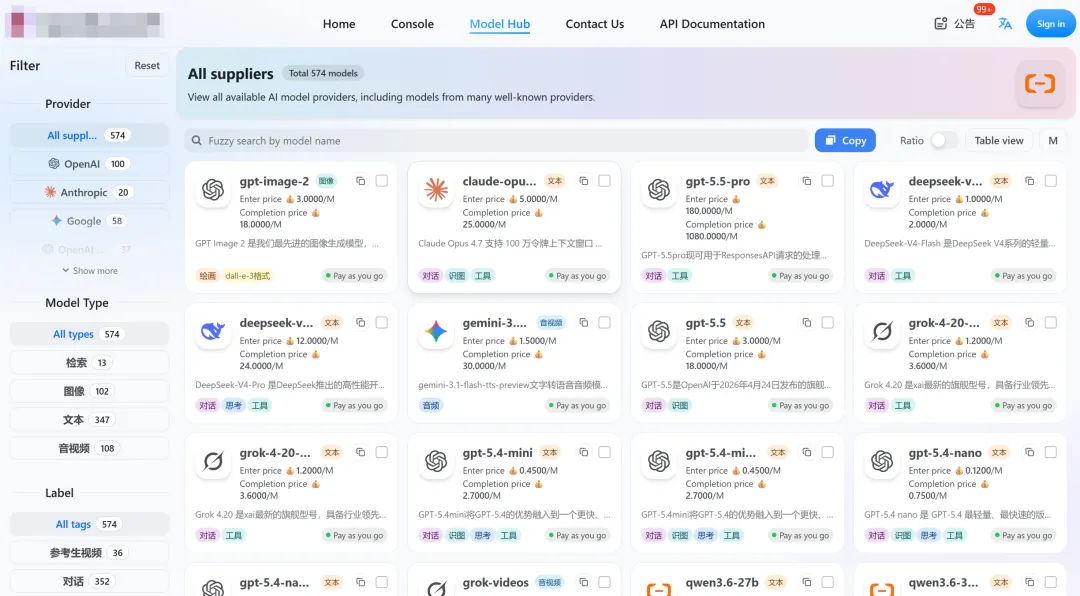Open the gemini-3... Google logo icon
Viewport: 1080px width, 596px height.
click(436, 331)
